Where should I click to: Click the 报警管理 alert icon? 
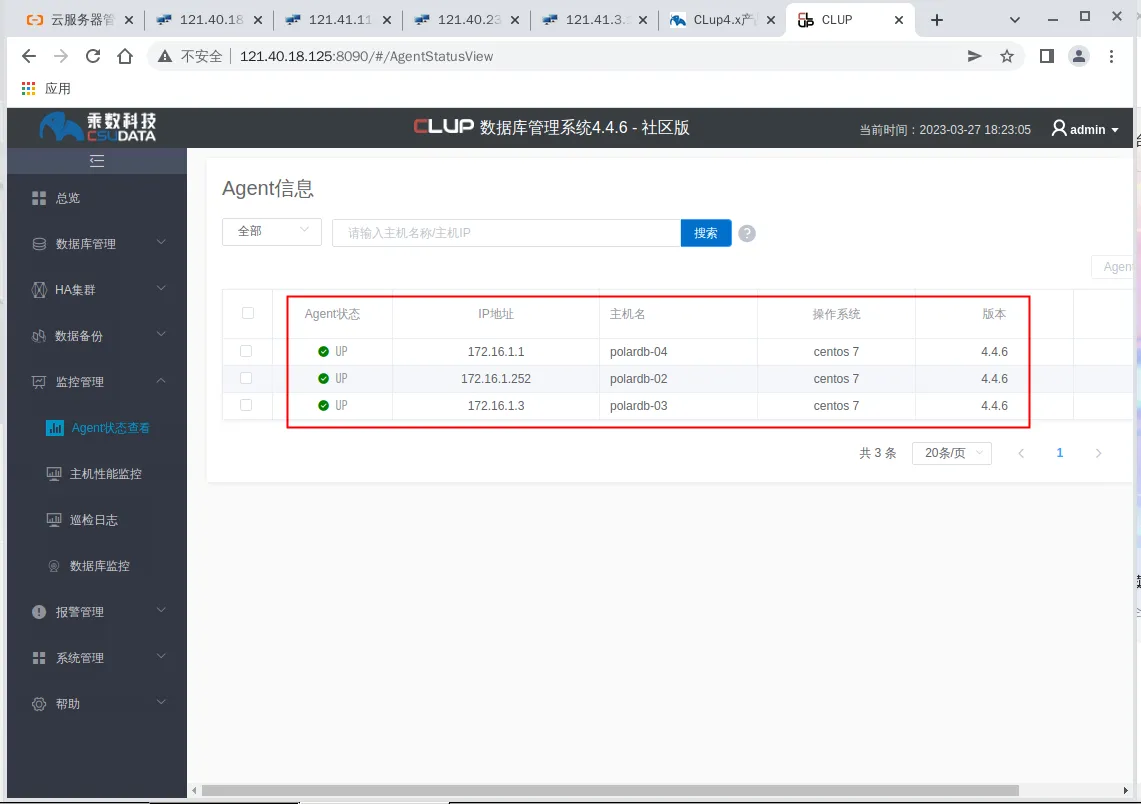tap(39, 612)
